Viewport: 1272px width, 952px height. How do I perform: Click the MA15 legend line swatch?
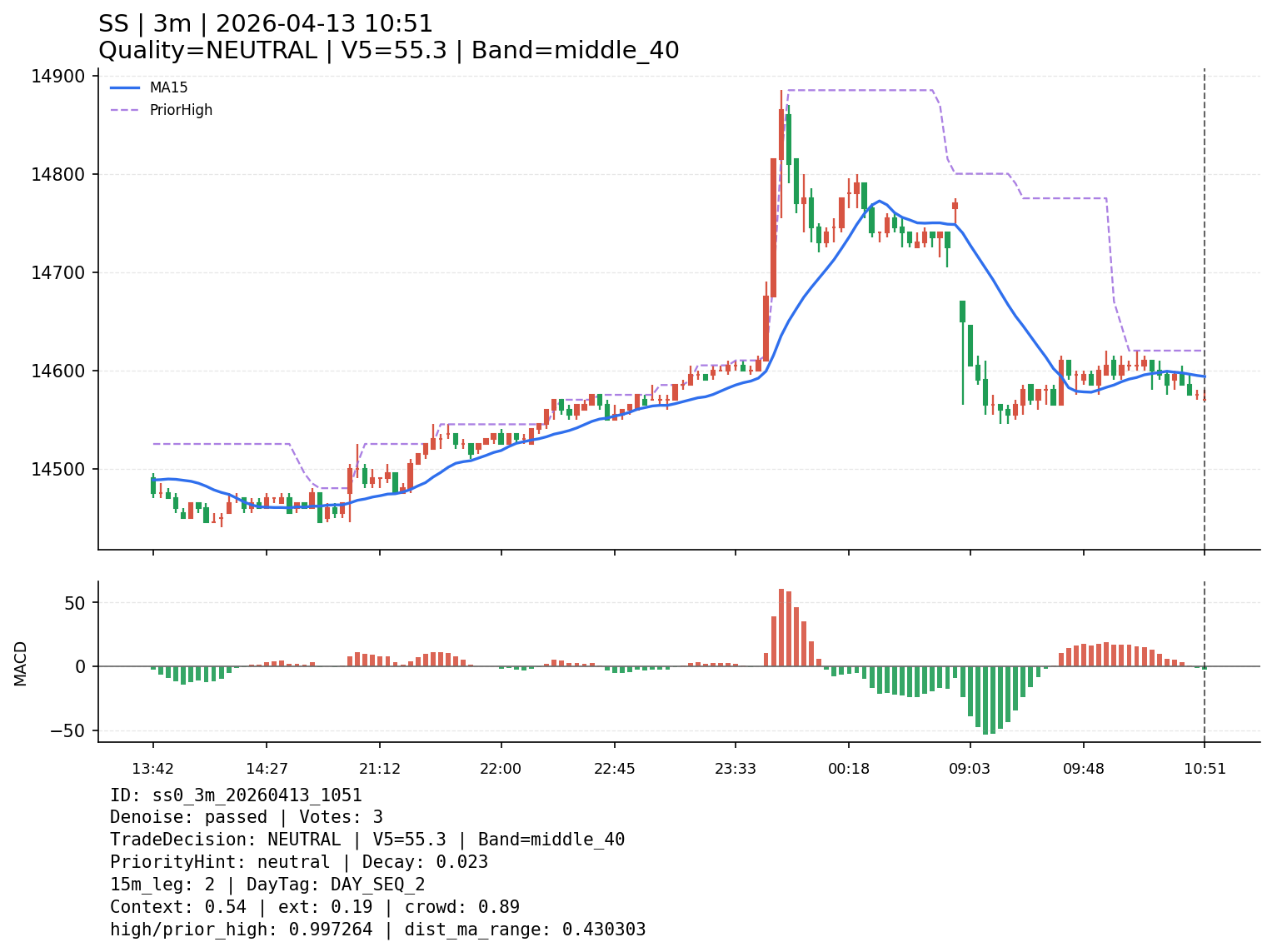(x=125, y=87)
